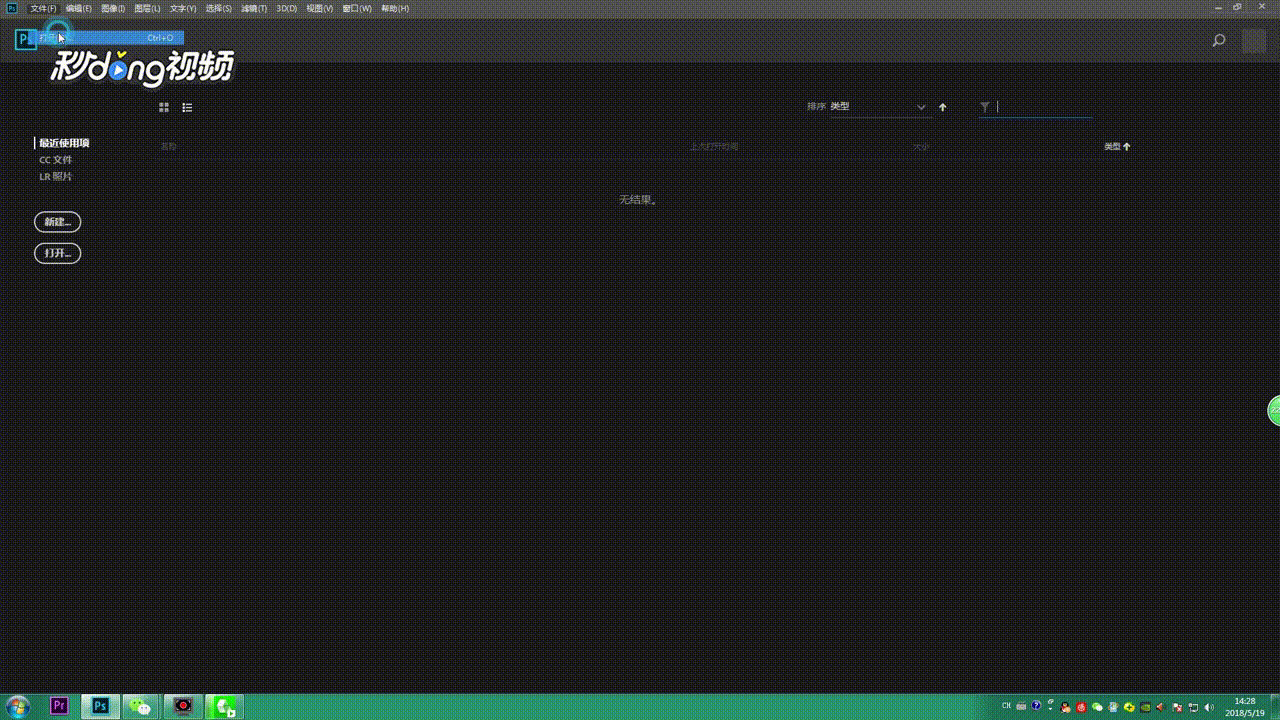Click the user avatar square
Viewport: 1280px width, 720px height.
coord(1254,41)
